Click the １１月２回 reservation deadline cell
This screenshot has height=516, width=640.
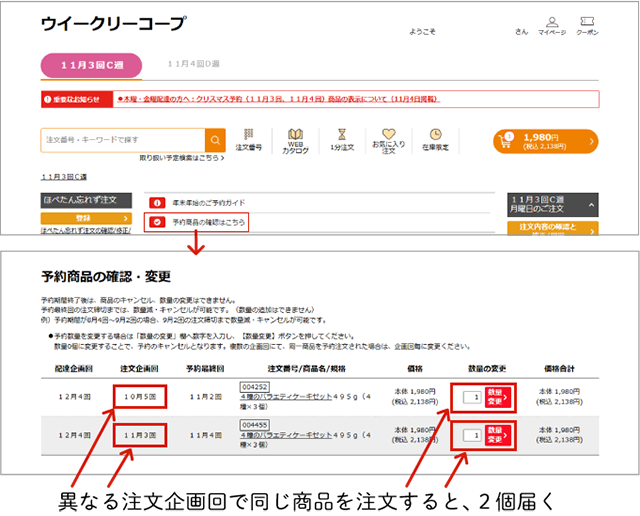(206, 397)
